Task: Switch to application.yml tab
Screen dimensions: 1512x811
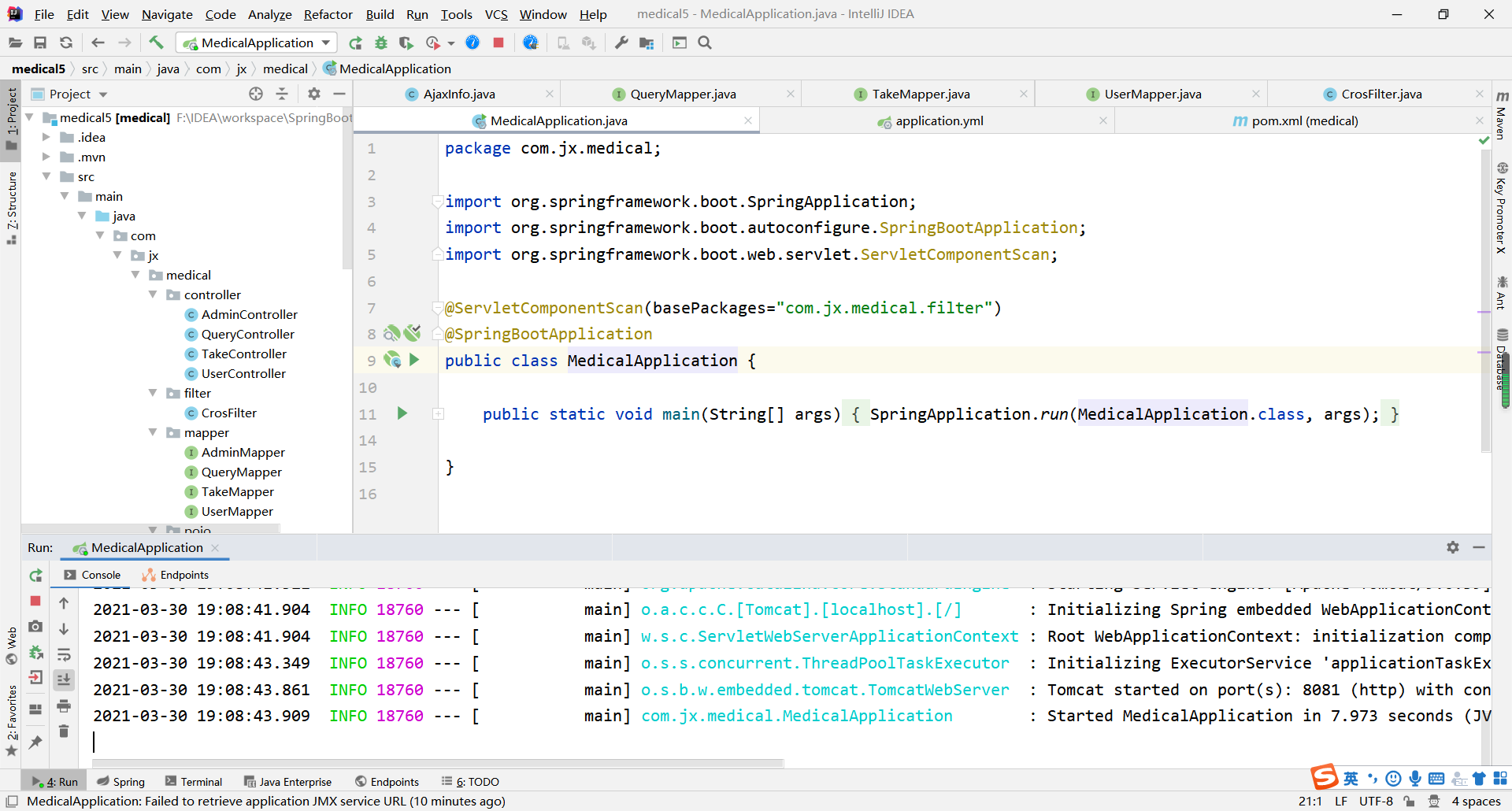Action: pyautogui.click(x=939, y=120)
